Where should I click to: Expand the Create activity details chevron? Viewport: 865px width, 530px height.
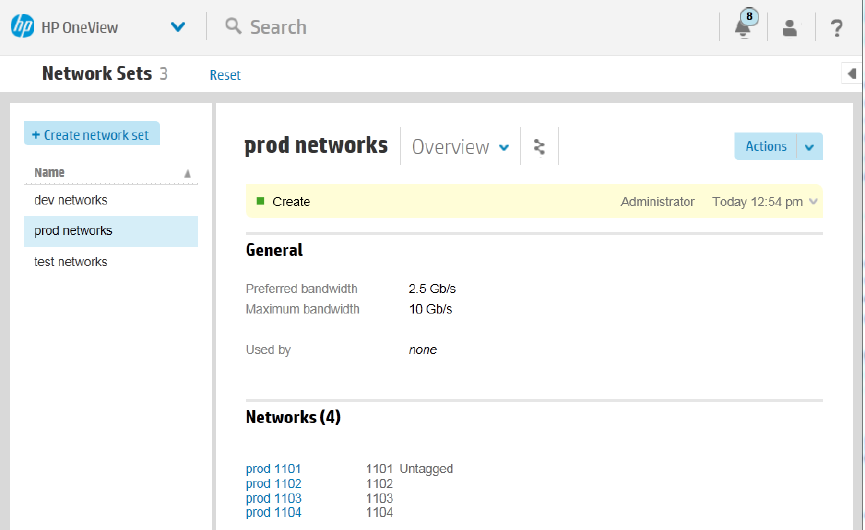coord(813,202)
